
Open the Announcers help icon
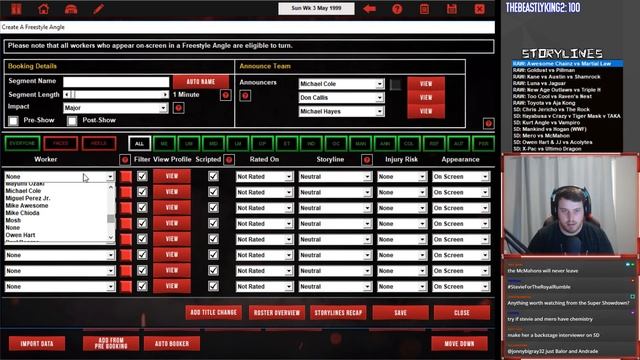coord(245,96)
